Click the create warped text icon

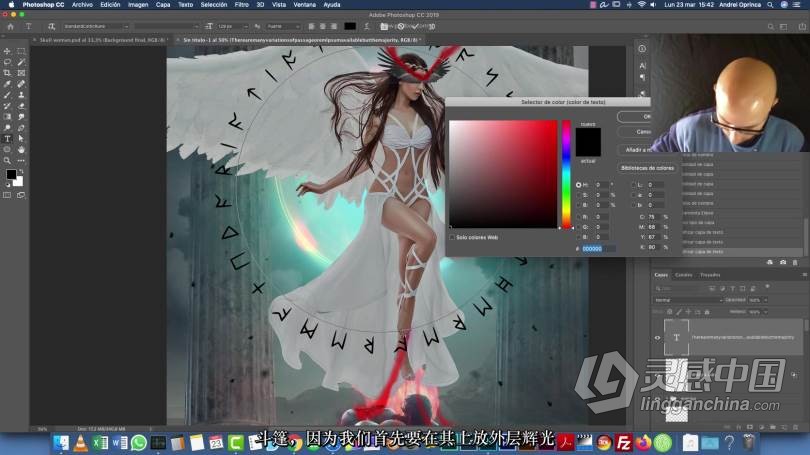[367, 26]
